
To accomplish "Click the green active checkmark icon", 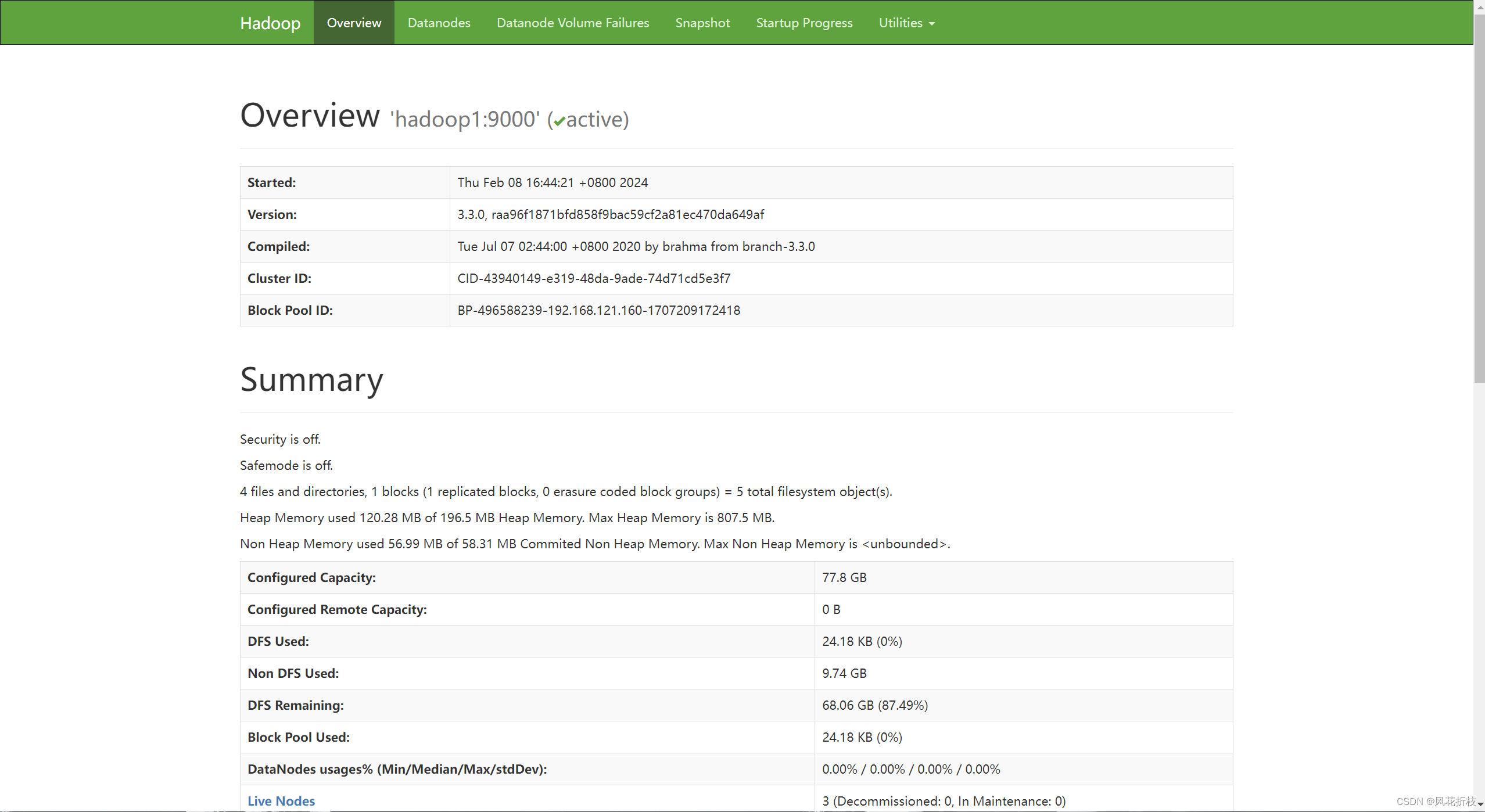I will point(559,121).
